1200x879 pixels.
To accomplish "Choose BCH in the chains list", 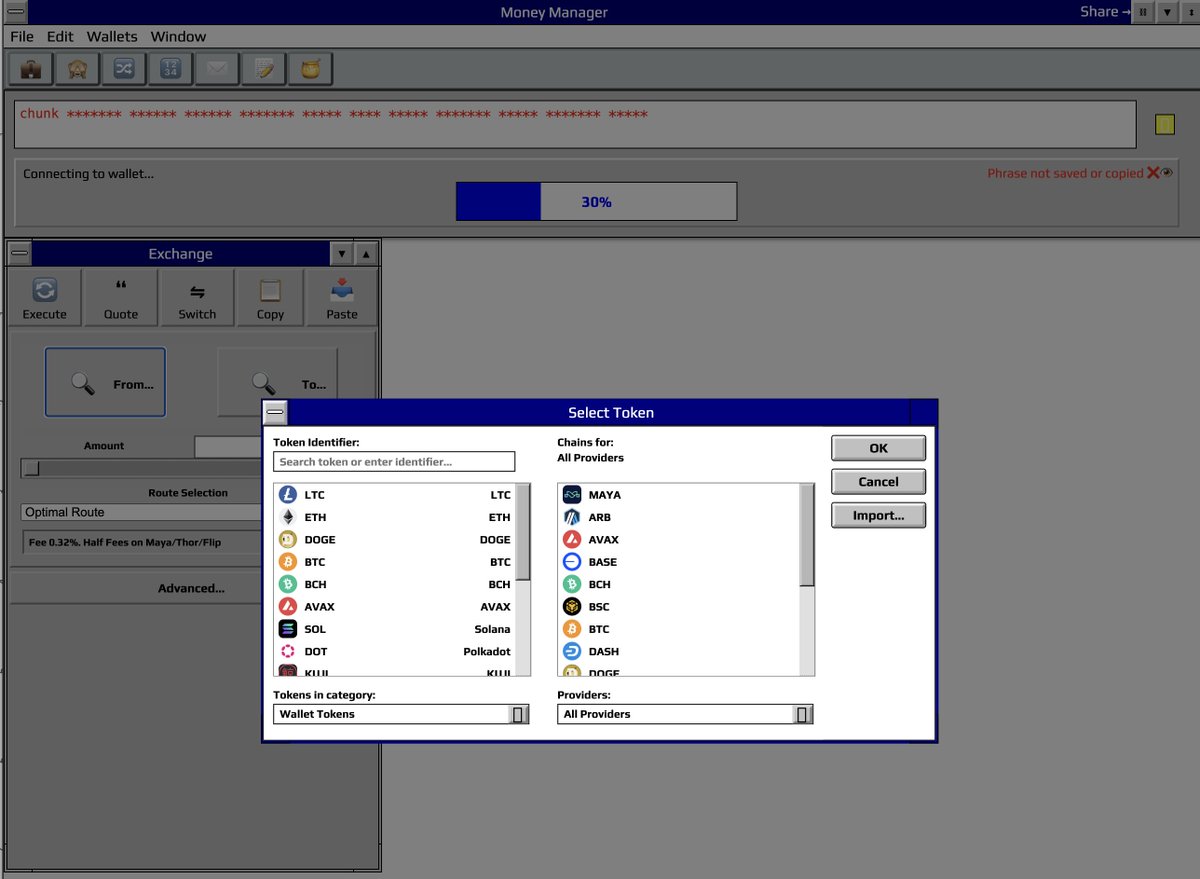I will (x=679, y=584).
